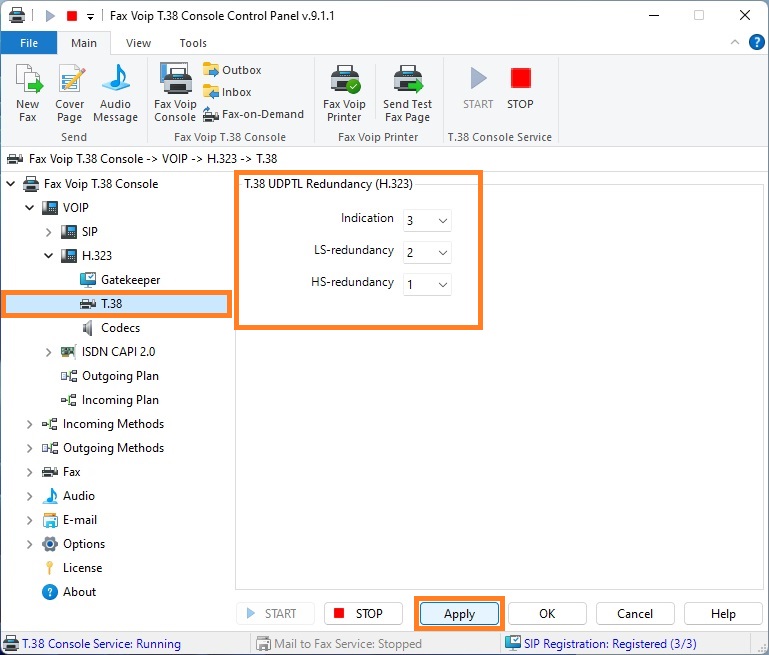
Task: Expand the Fax tree node
Action: pyautogui.click(x=29, y=472)
